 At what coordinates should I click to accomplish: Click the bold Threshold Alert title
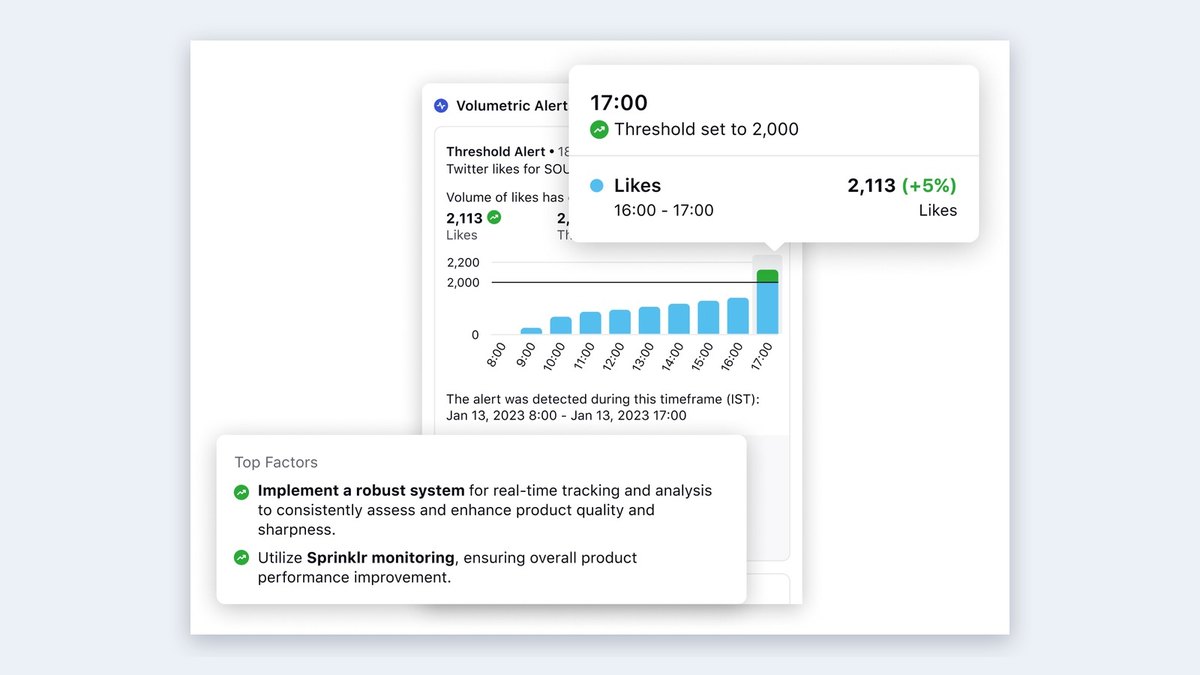pos(496,152)
